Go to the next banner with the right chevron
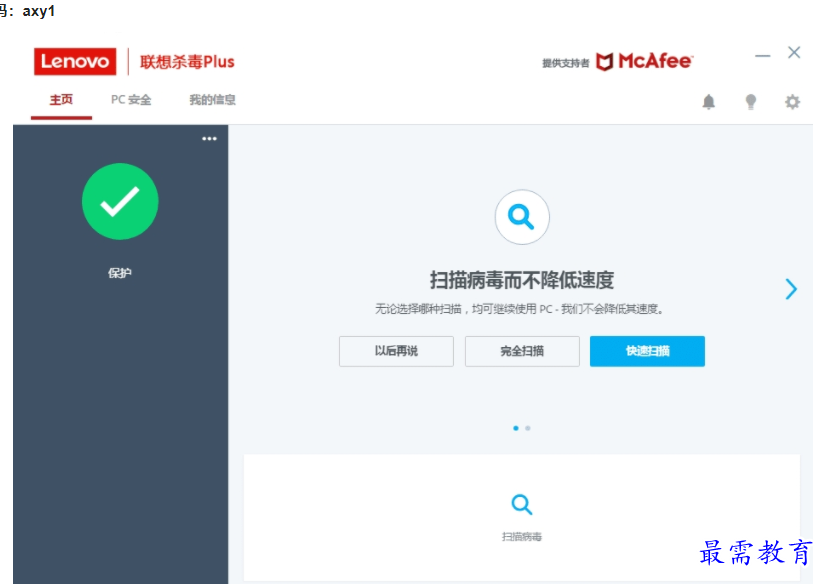This screenshot has width=821, height=584. (x=791, y=289)
